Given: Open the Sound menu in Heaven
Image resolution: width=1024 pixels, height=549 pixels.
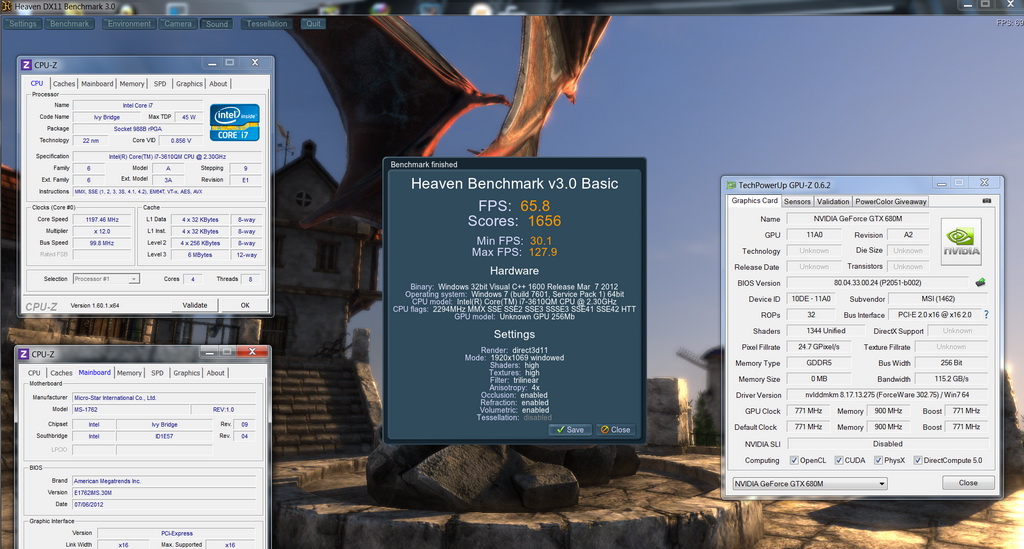Looking at the screenshot, I should 217,24.
